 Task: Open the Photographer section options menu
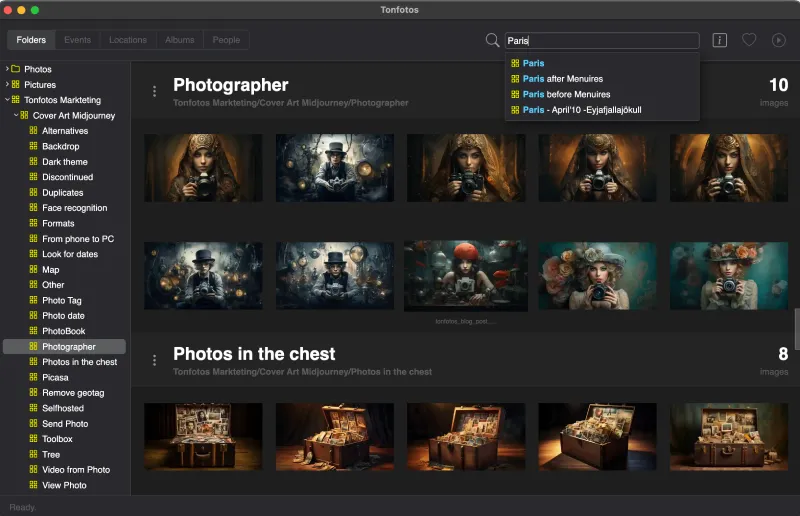pyautogui.click(x=155, y=91)
